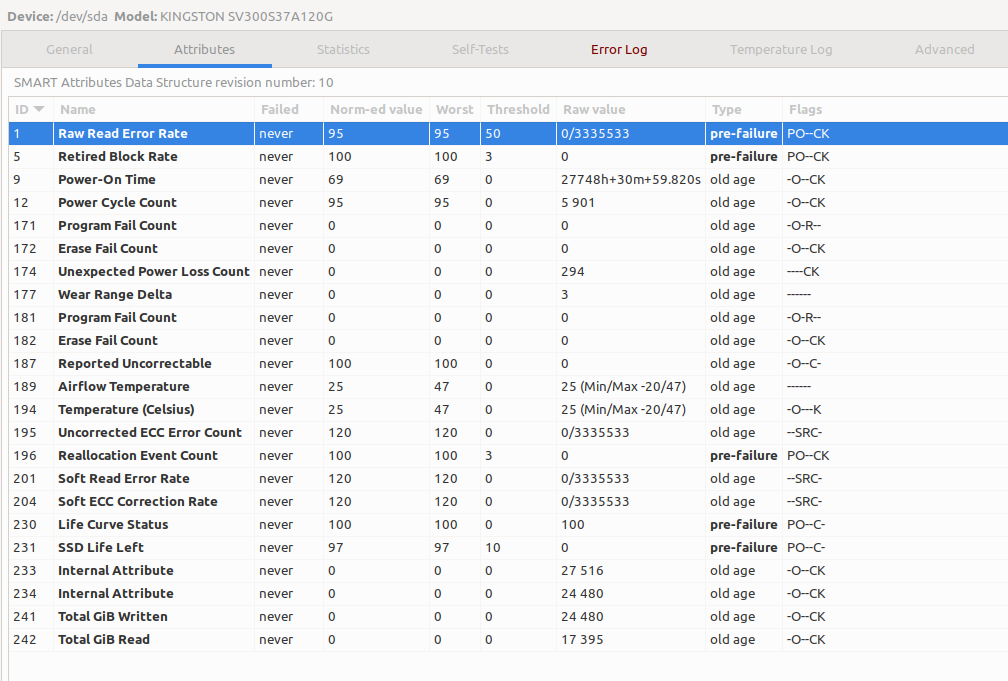Select the Life Curve Status row
Screen dimensions: 1008x681
(508, 525)
